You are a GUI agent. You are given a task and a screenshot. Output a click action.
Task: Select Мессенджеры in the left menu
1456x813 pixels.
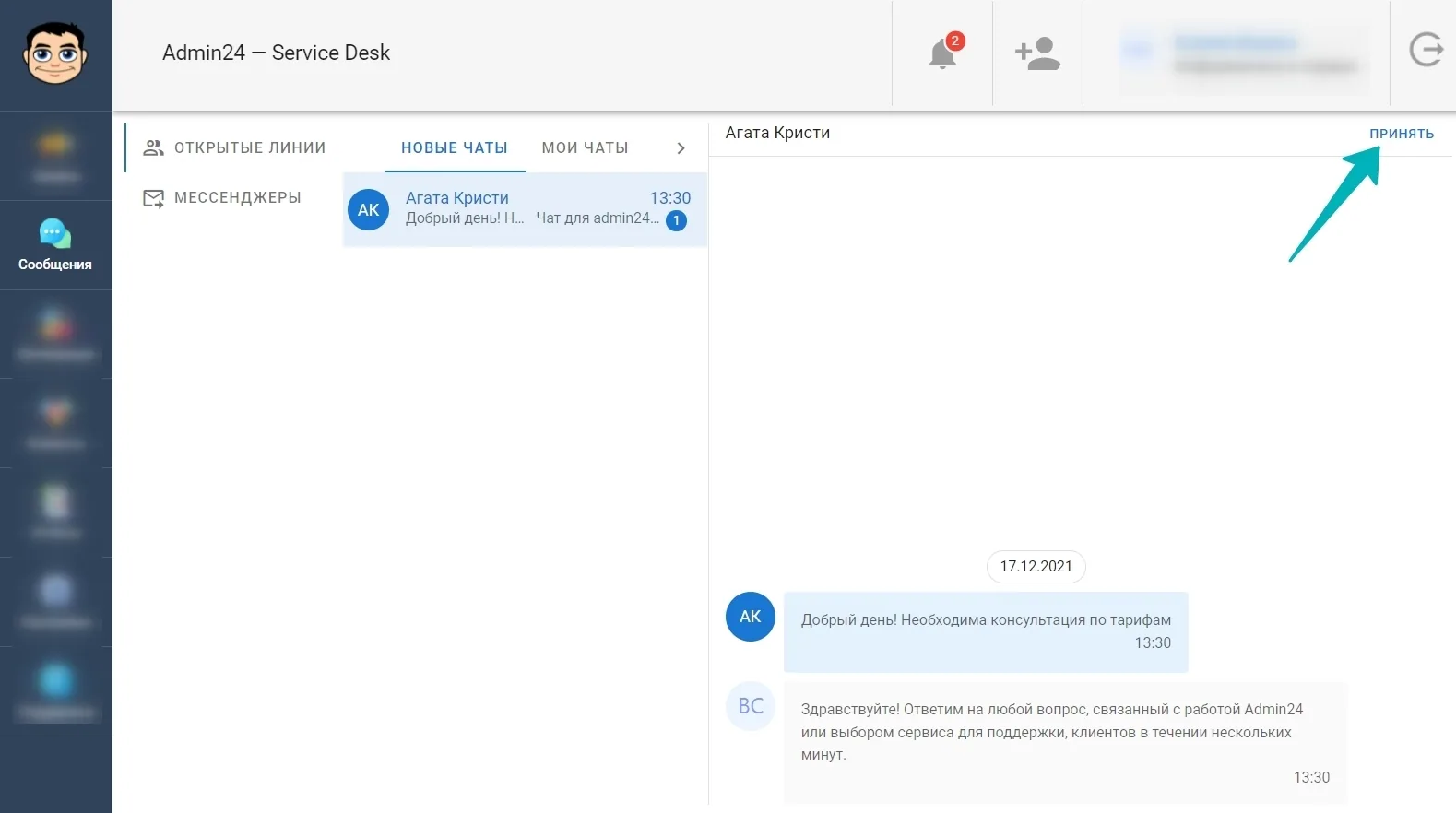point(222,197)
